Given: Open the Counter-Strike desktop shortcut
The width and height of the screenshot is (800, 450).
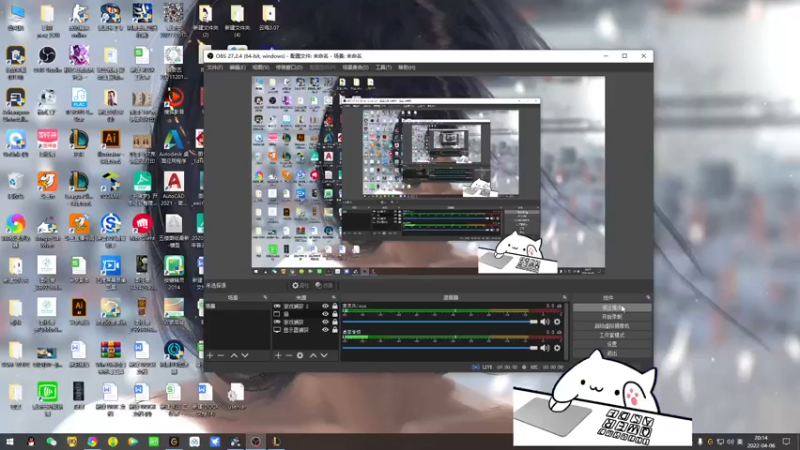Looking at the screenshot, I should click(79, 20).
